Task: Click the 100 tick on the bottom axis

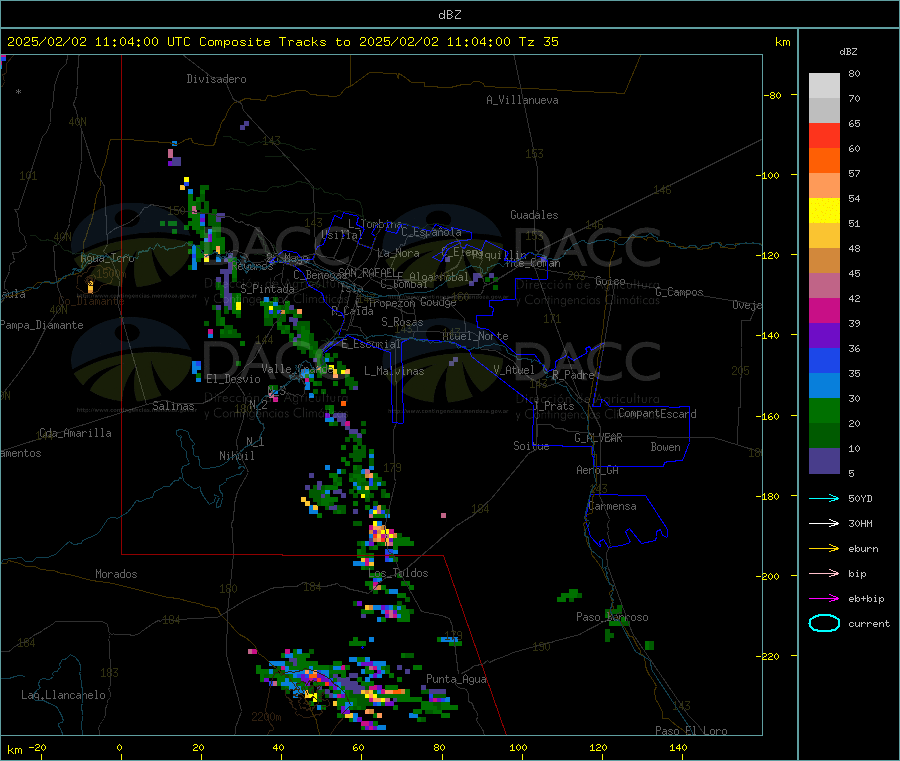Action: 518,747
